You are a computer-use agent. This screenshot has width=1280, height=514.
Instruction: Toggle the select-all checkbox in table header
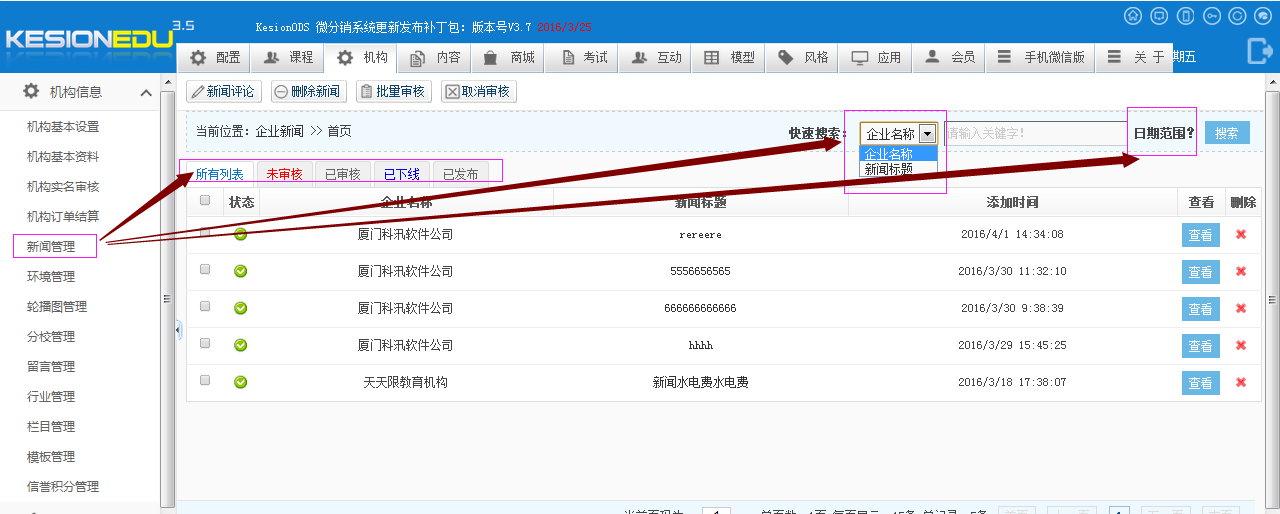205,201
